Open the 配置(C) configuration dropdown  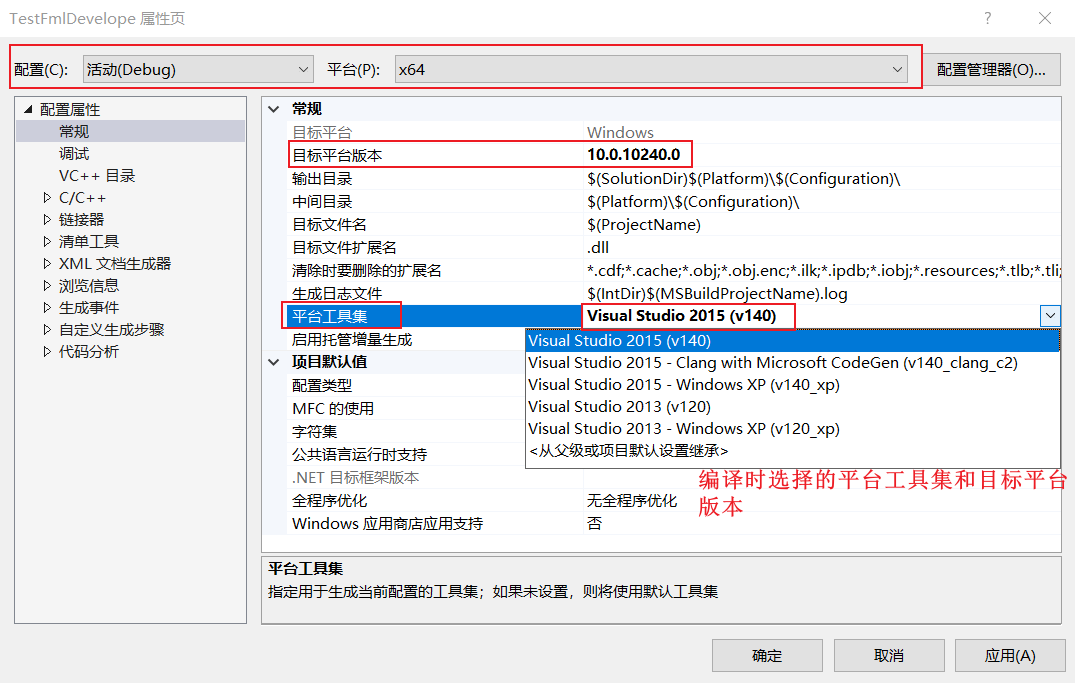198,69
